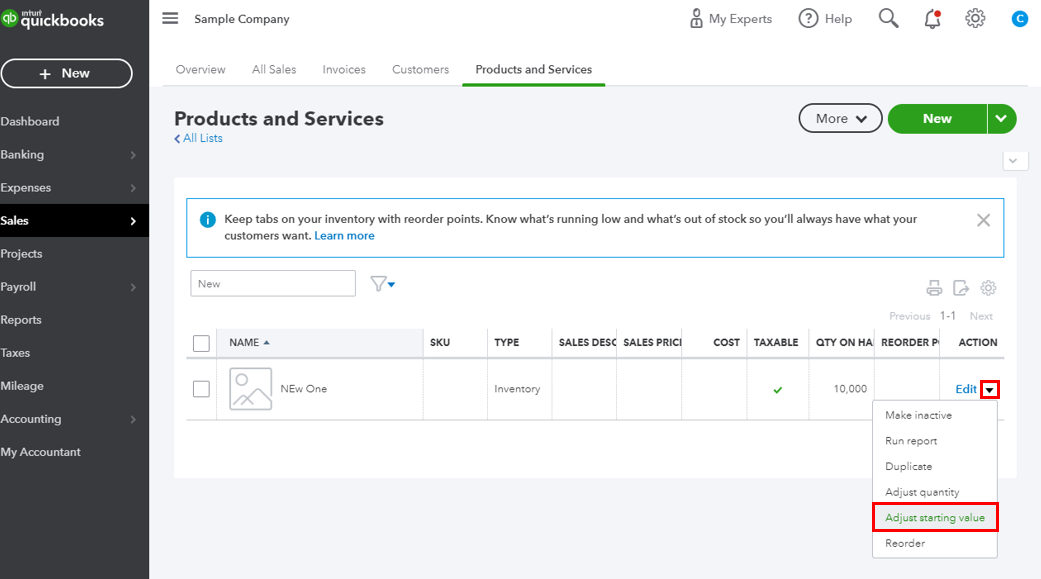This screenshot has height=579, width=1041.
Task: Click the product search input field
Action: pyautogui.click(x=272, y=284)
